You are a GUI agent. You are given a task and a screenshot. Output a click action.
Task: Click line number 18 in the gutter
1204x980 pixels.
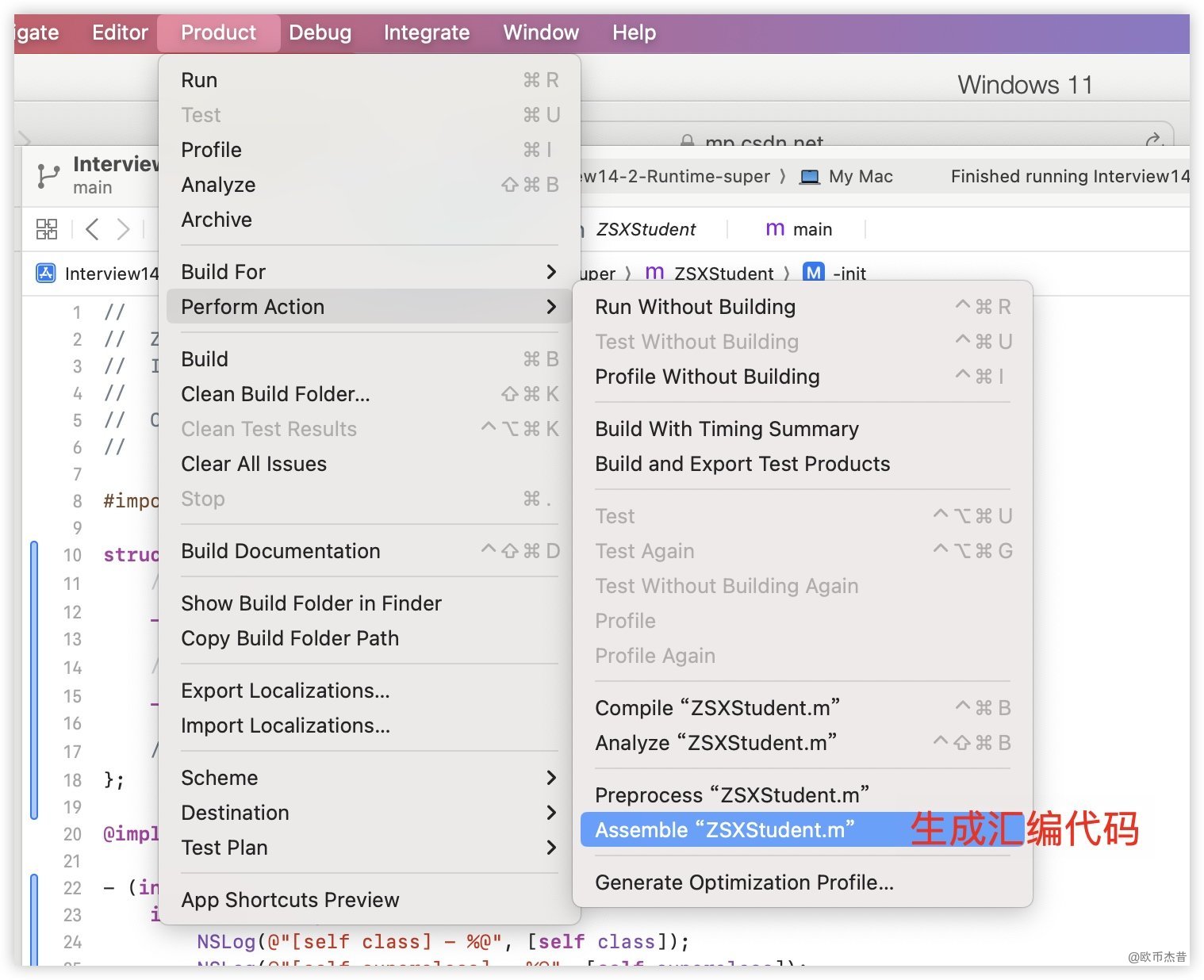[x=72, y=780]
